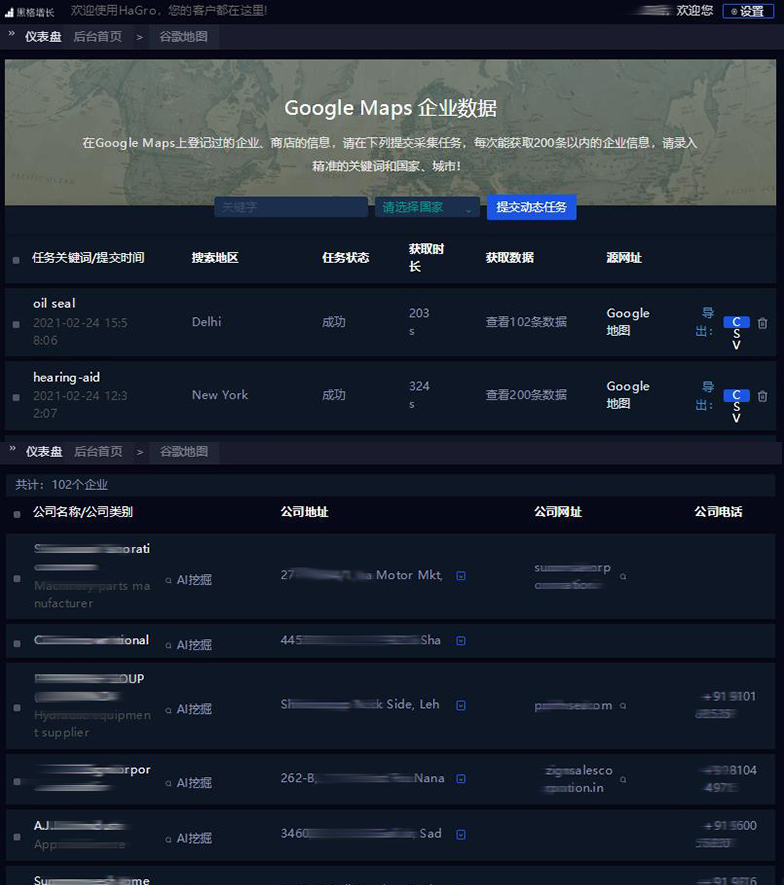Tick the checkbox for the oil seal task
This screenshot has height=885, width=784.
pyautogui.click(x=16, y=324)
